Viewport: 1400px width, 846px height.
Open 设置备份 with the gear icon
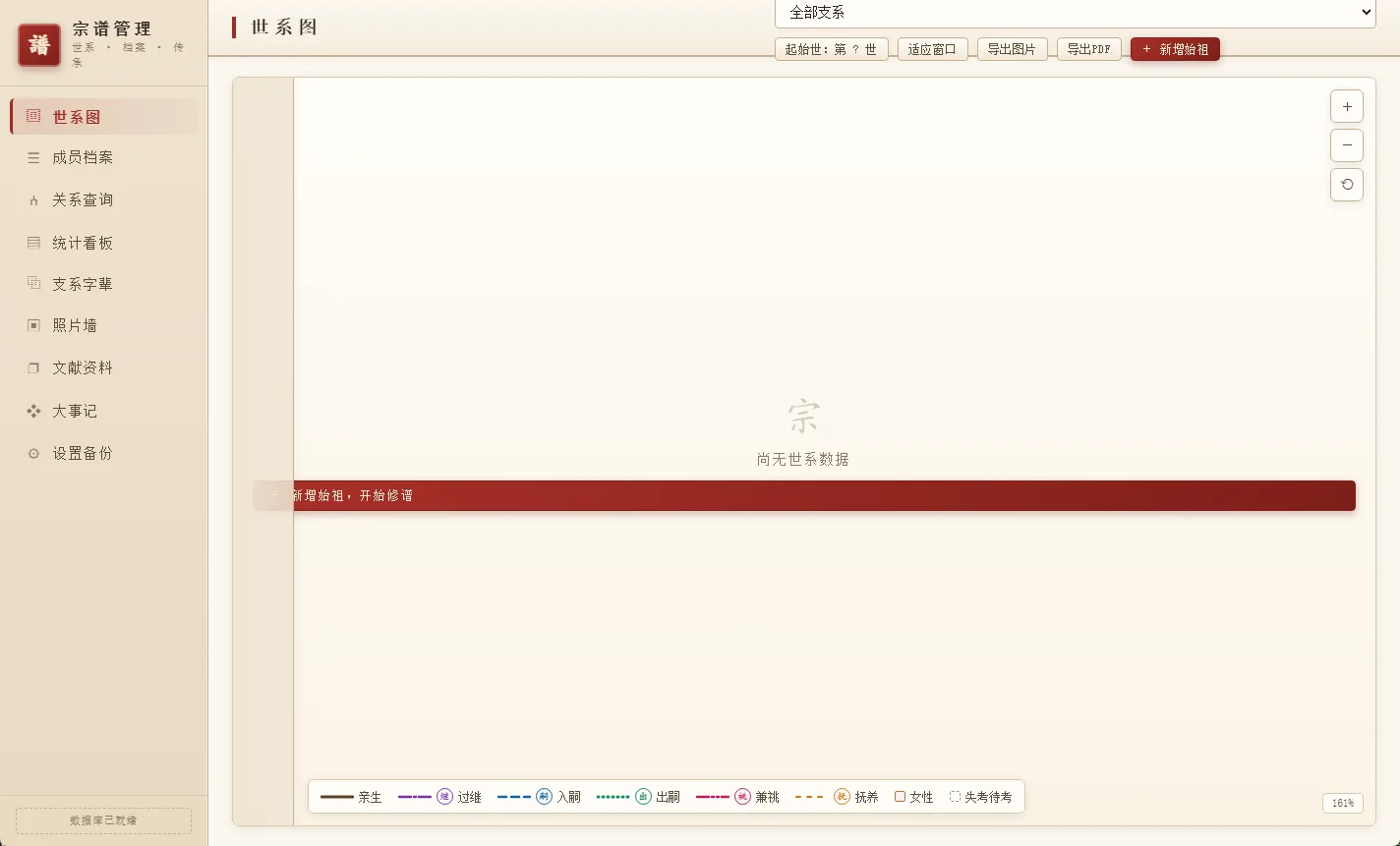(x=33, y=454)
